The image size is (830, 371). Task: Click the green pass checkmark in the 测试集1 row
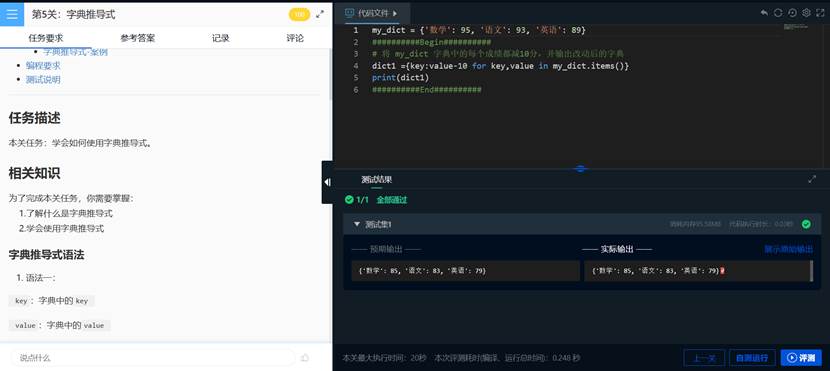coord(806,224)
